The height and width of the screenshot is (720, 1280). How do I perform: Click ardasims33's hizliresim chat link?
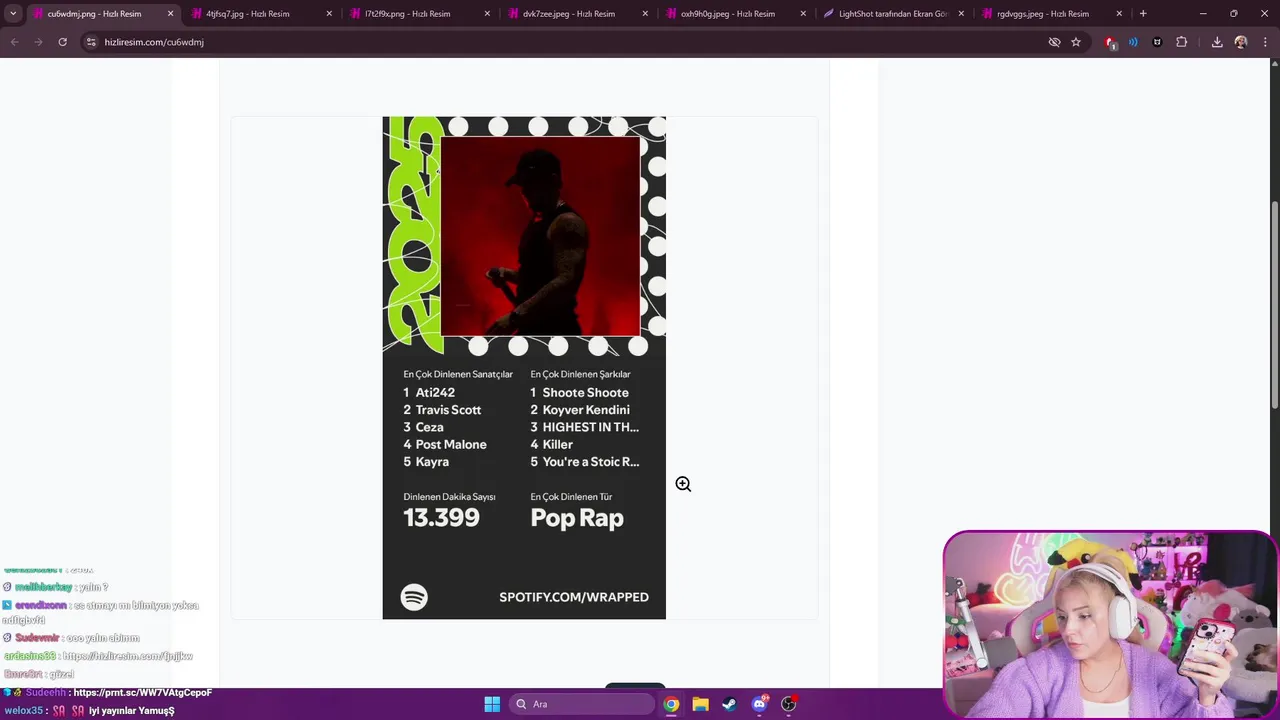127,656
